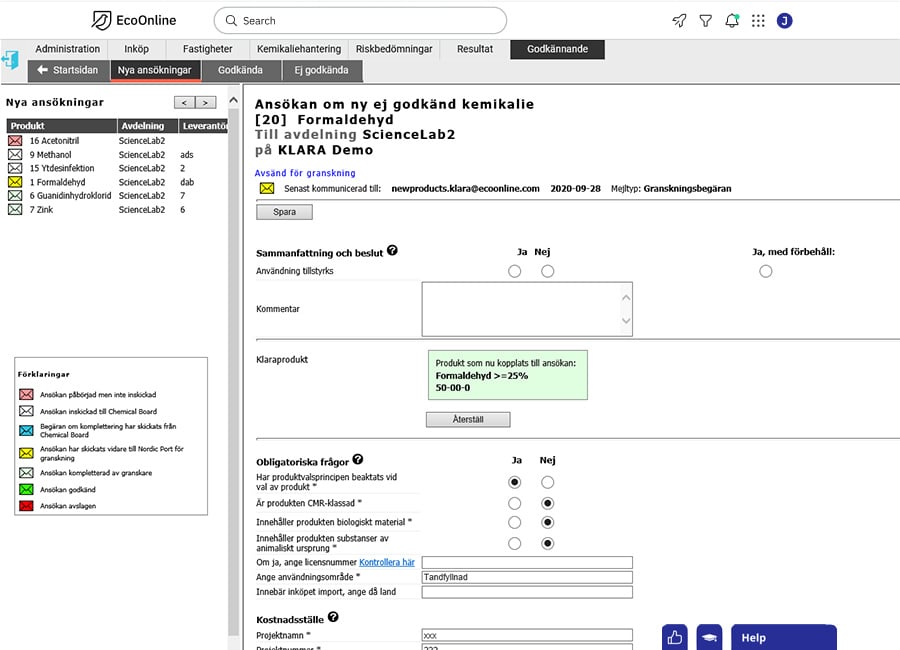Open the Help button
Viewport: 900px width, 650px height.
[783, 637]
